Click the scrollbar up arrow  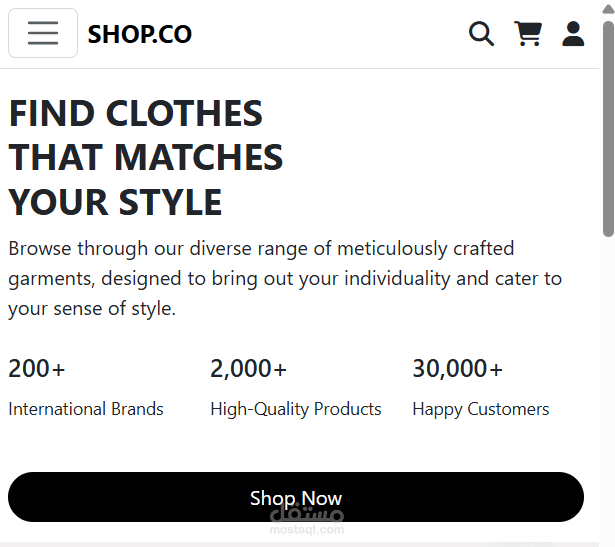(608, 9)
